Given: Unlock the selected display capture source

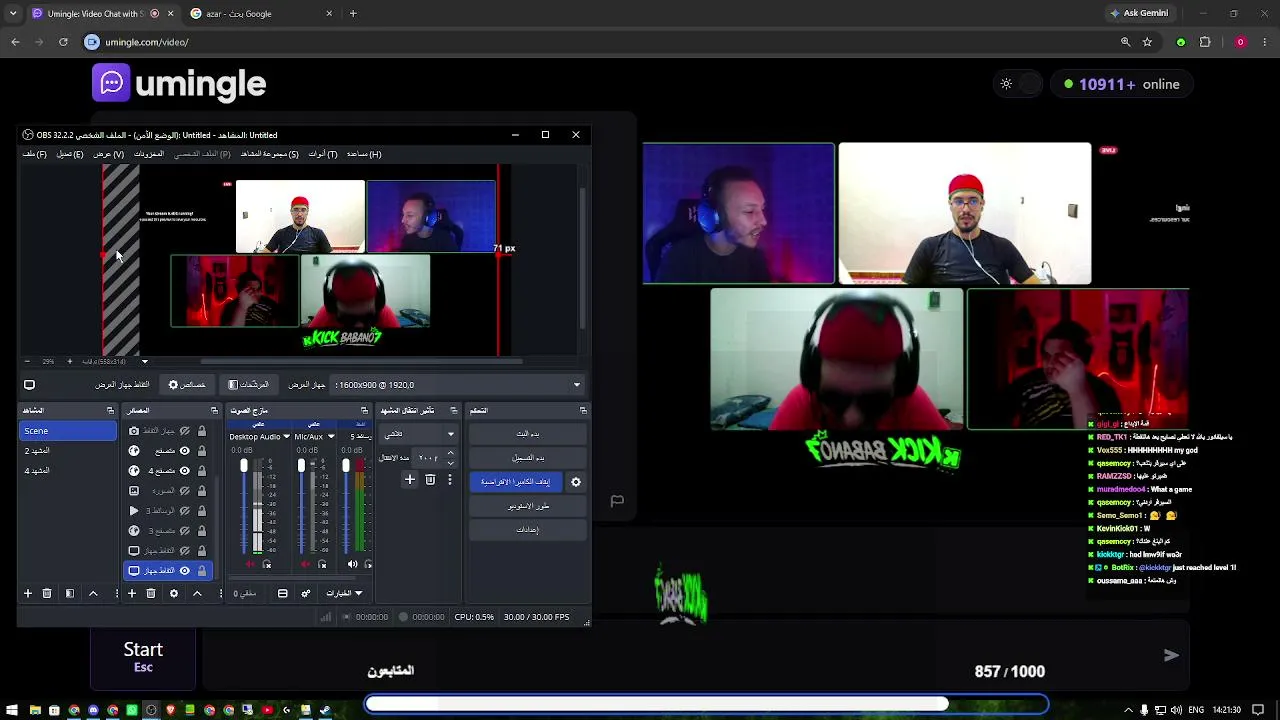Looking at the screenshot, I should pyautogui.click(x=201, y=571).
